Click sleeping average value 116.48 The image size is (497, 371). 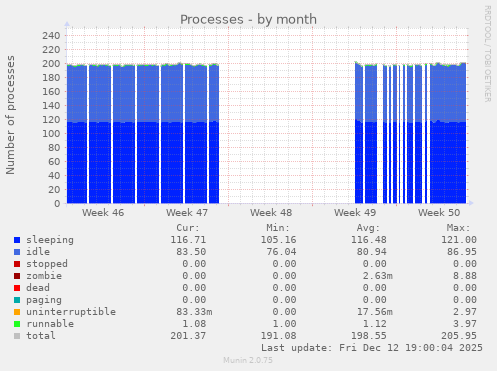click(x=369, y=240)
